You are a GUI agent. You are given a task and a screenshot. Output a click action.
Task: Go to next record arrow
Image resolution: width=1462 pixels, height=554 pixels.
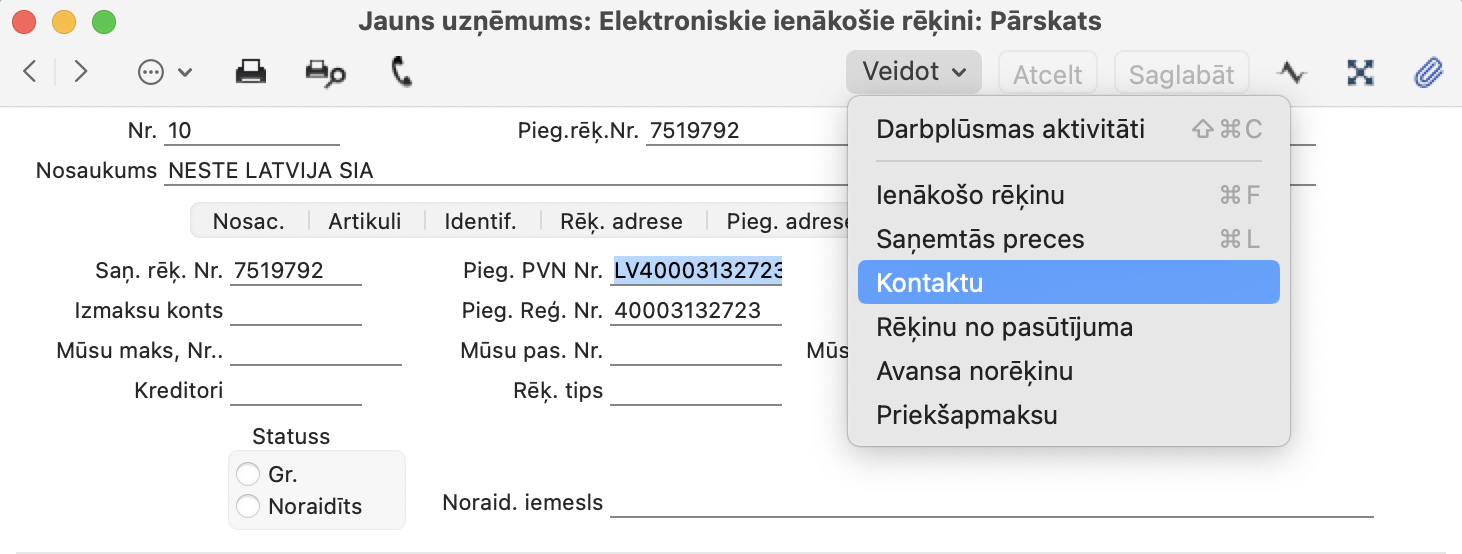tap(81, 72)
